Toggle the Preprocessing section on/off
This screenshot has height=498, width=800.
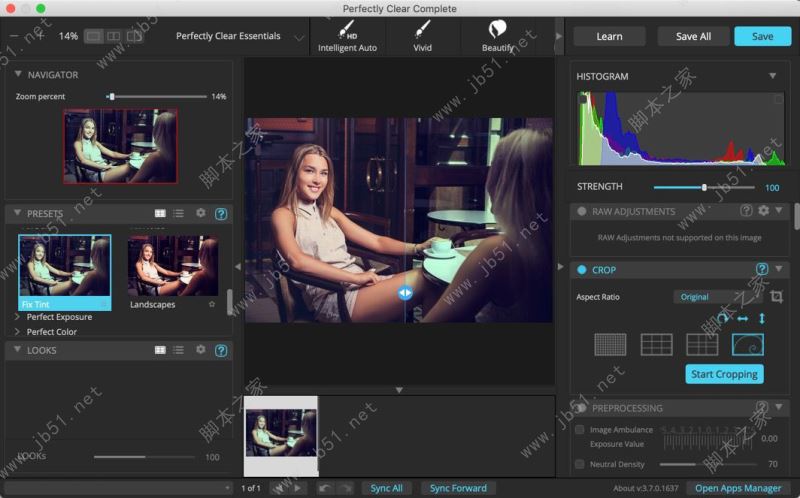581,408
